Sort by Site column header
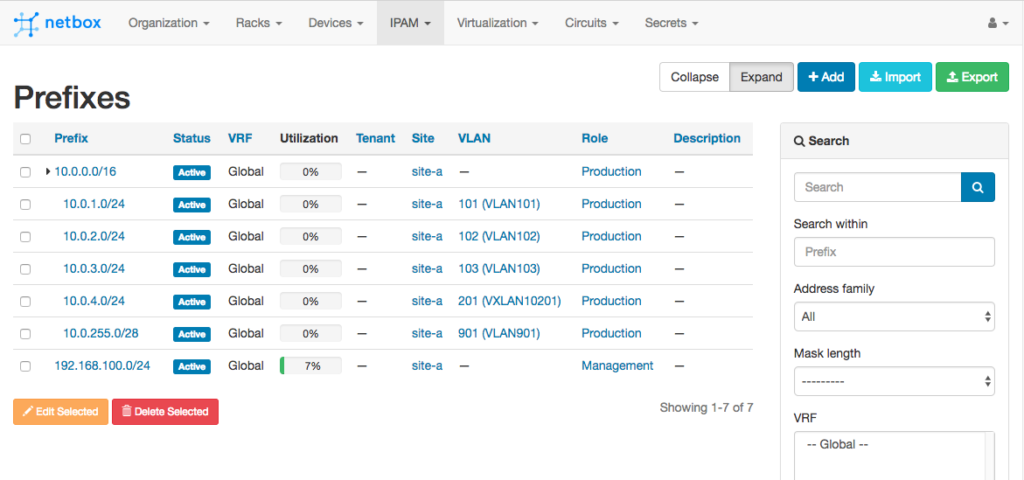The width and height of the screenshot is (1024, 480). click(x=423, y=138)
